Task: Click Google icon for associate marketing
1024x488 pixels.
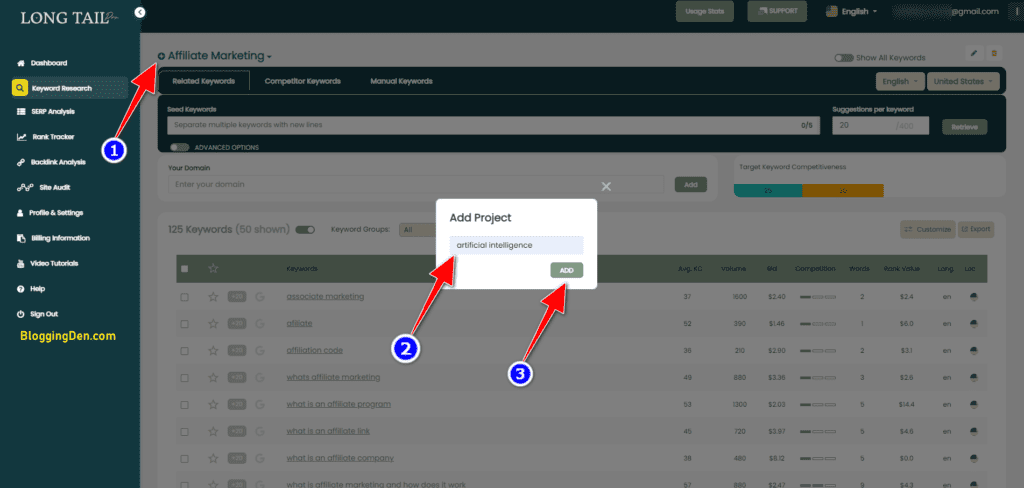Action: (x=260, y=297)
